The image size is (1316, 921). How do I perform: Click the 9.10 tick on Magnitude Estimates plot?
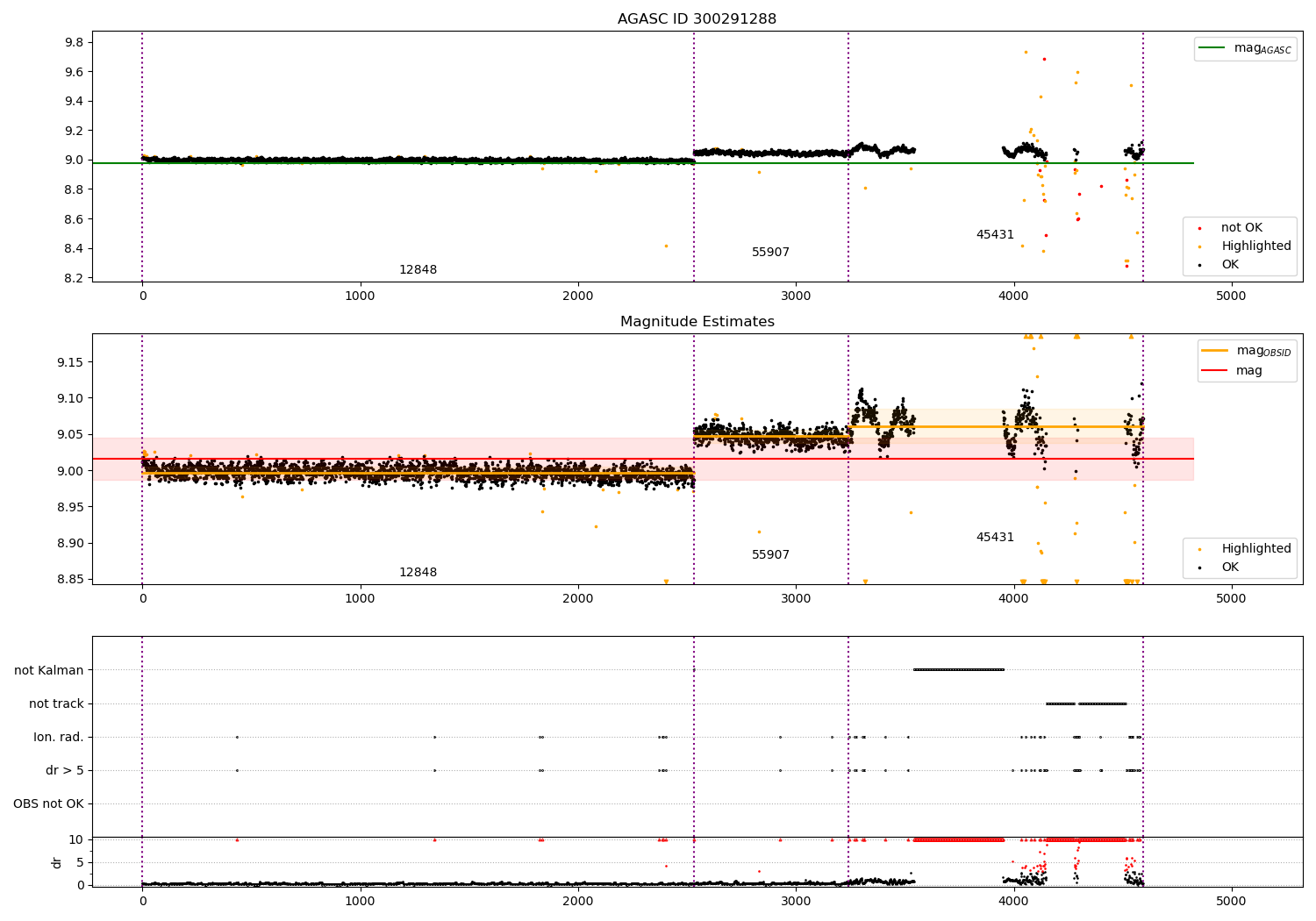(x=71, y=398)
